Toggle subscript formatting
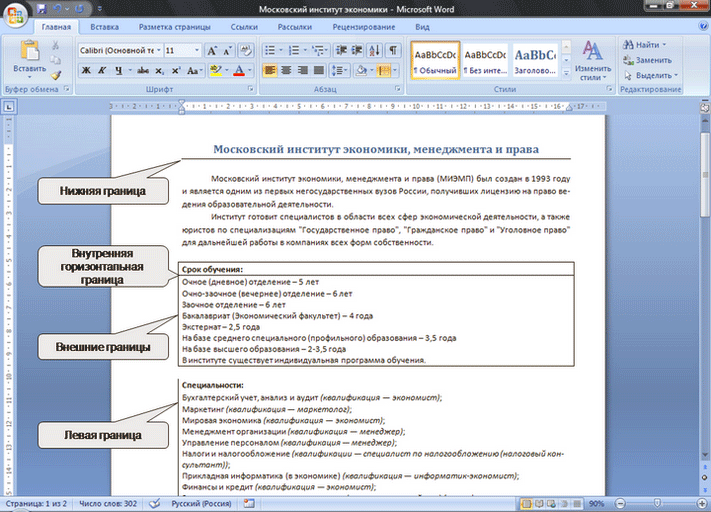The height and width of the screenshot is (512, 711). (x=159, y=70)
